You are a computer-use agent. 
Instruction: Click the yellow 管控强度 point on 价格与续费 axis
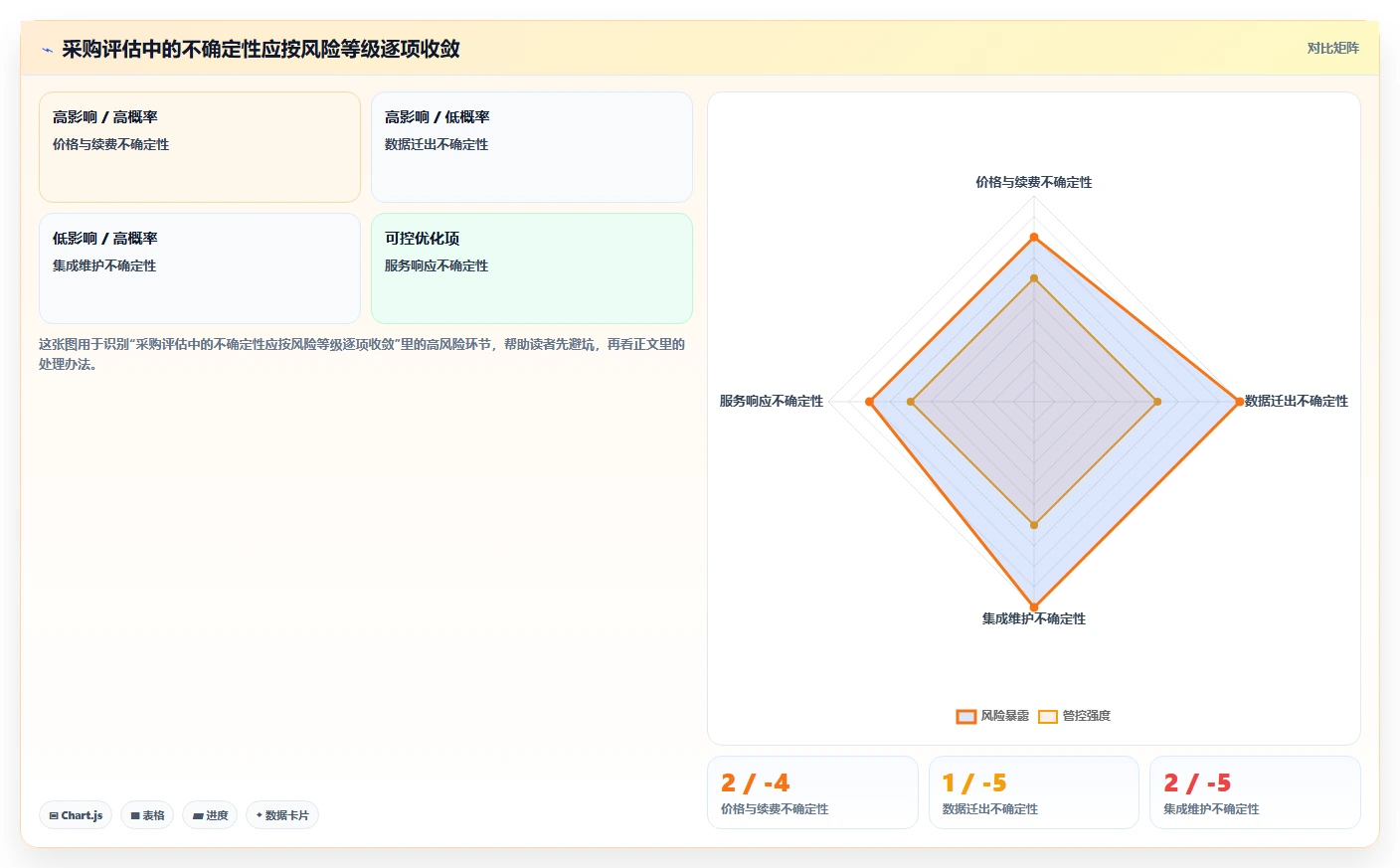pyautogui.click(x=1034, y=278)
